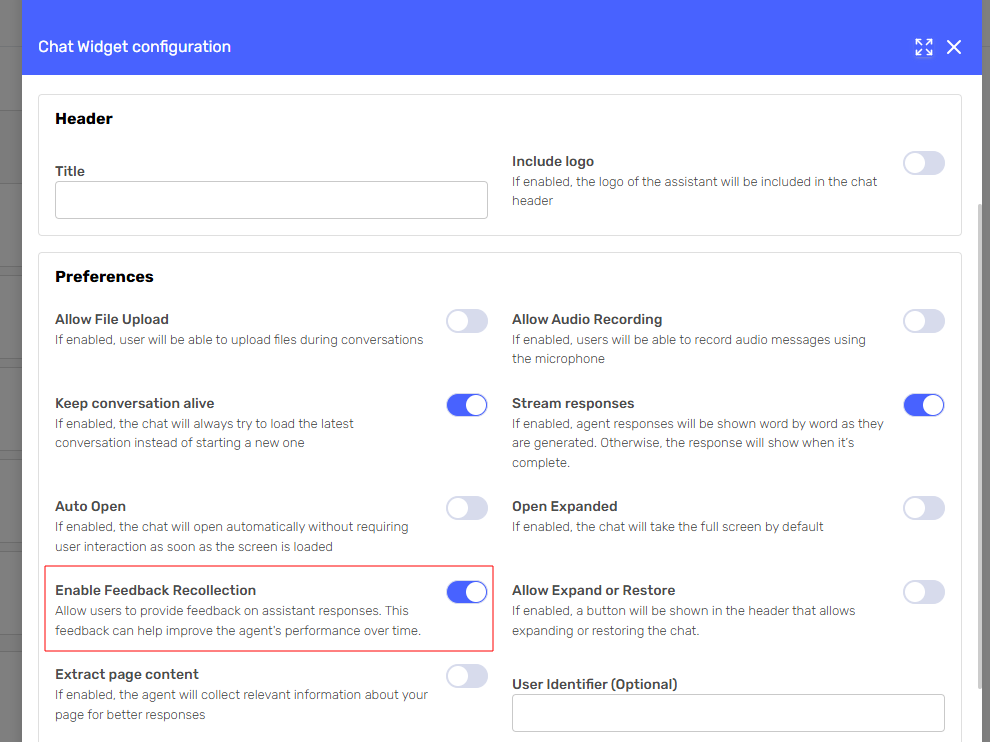Enable Extract page content toggle
Screen dimensions: 990x742
pos(466,676)
